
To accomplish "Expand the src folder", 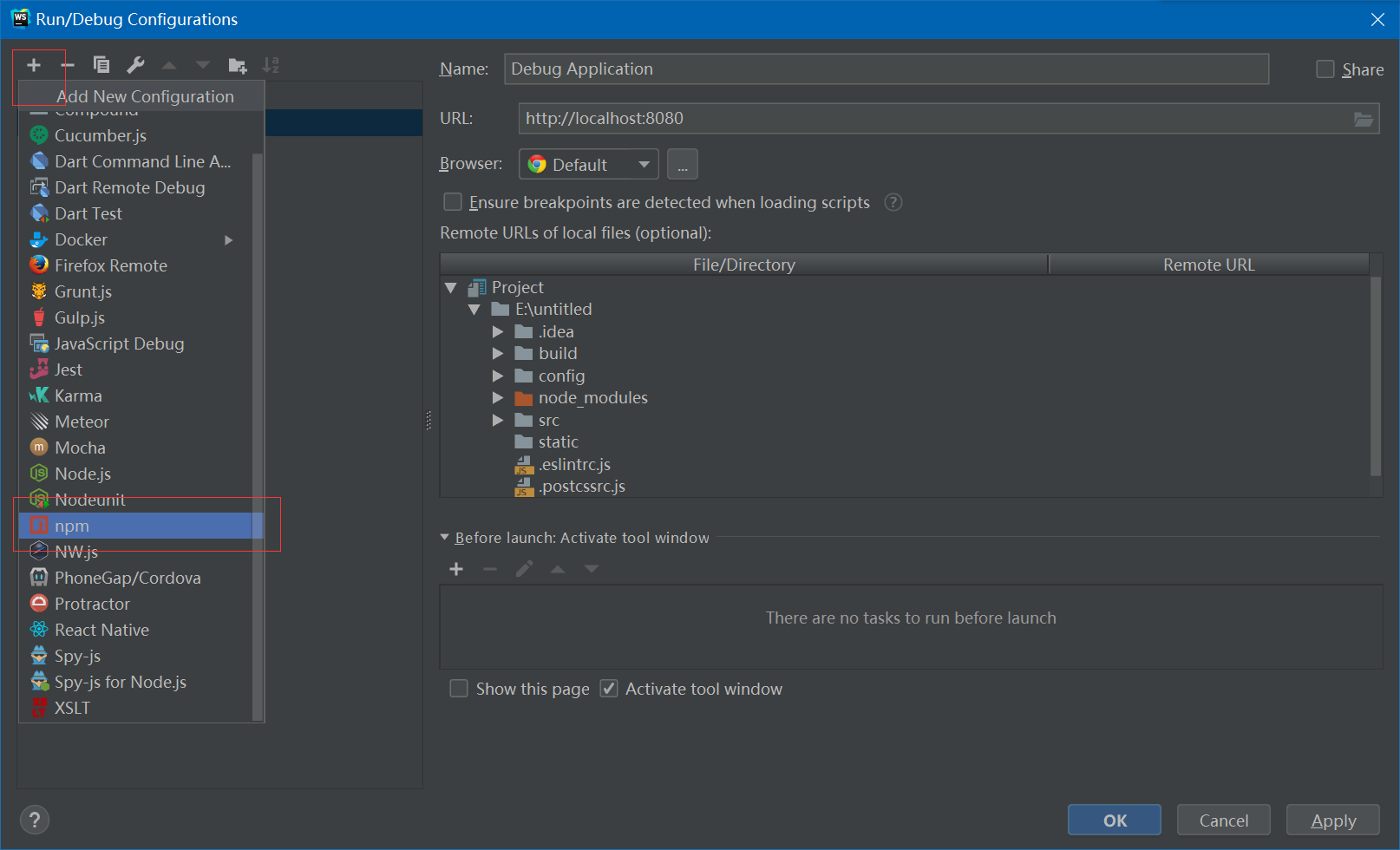I will click(498, 420).
